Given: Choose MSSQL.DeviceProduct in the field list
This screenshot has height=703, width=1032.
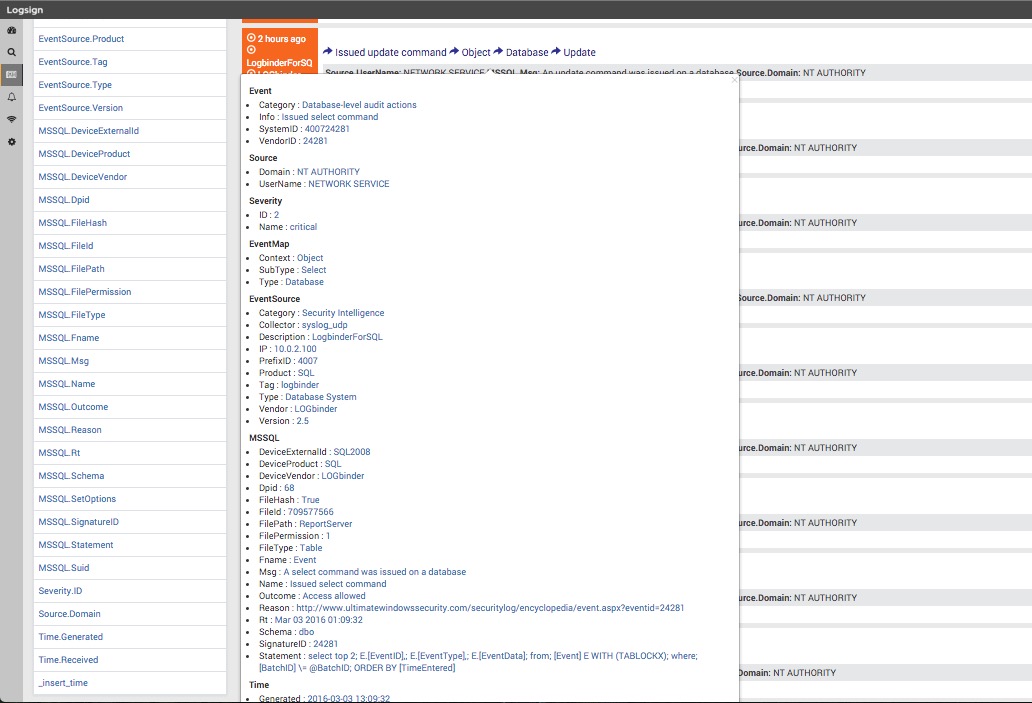Looking at the screenshot, I should click(x=130, y=154).
